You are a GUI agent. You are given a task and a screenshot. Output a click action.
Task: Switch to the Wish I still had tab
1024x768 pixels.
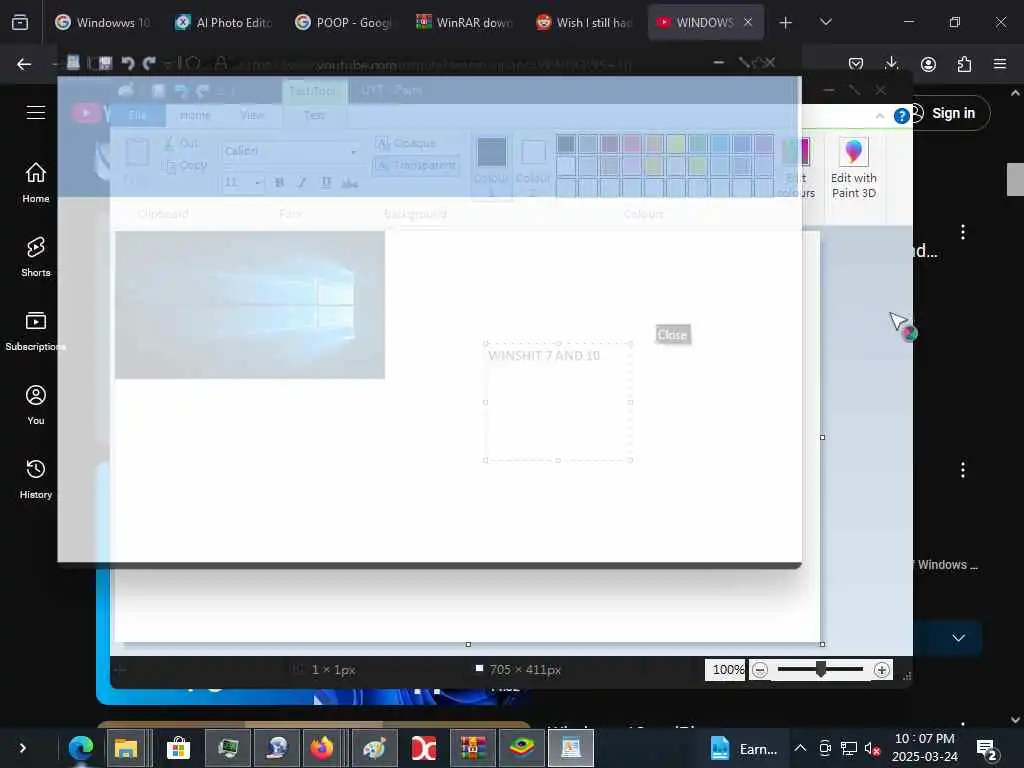[x=584, y=22]
